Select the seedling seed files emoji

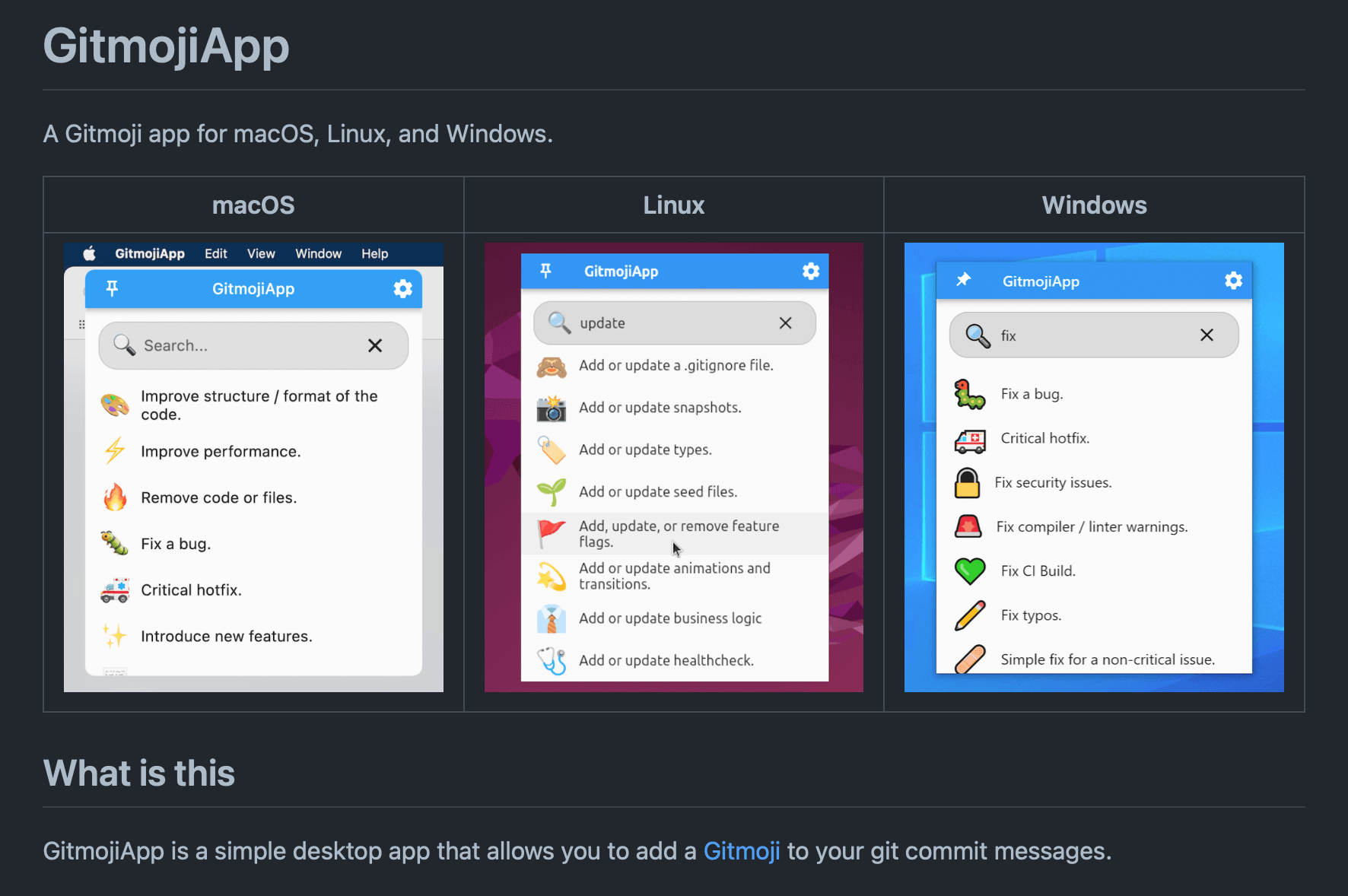[552, 491]
